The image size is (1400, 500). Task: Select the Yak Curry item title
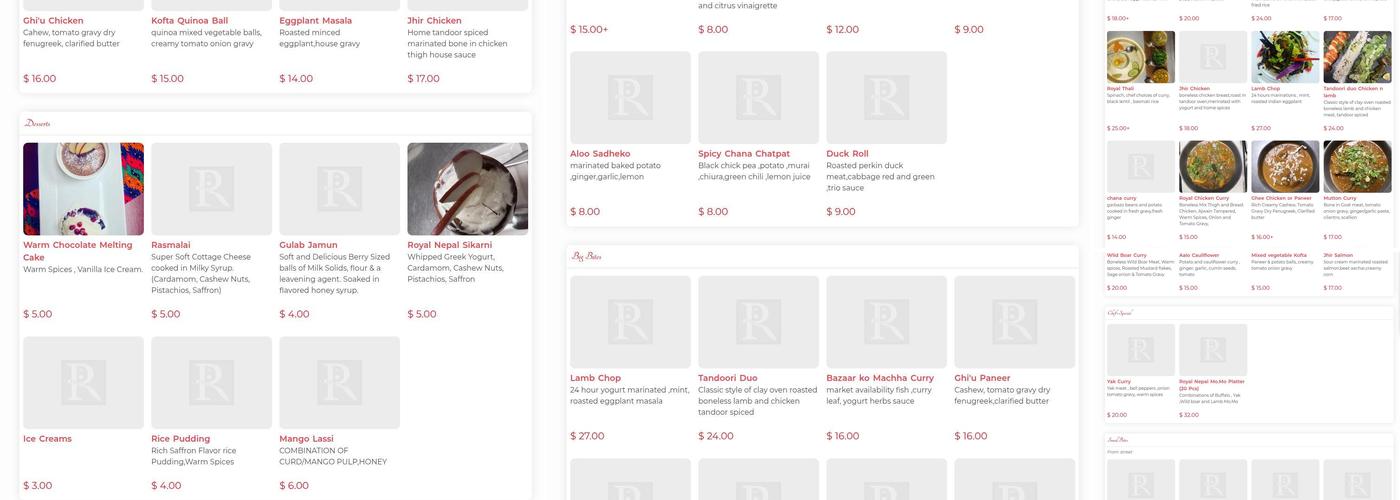click(1118, 381)
